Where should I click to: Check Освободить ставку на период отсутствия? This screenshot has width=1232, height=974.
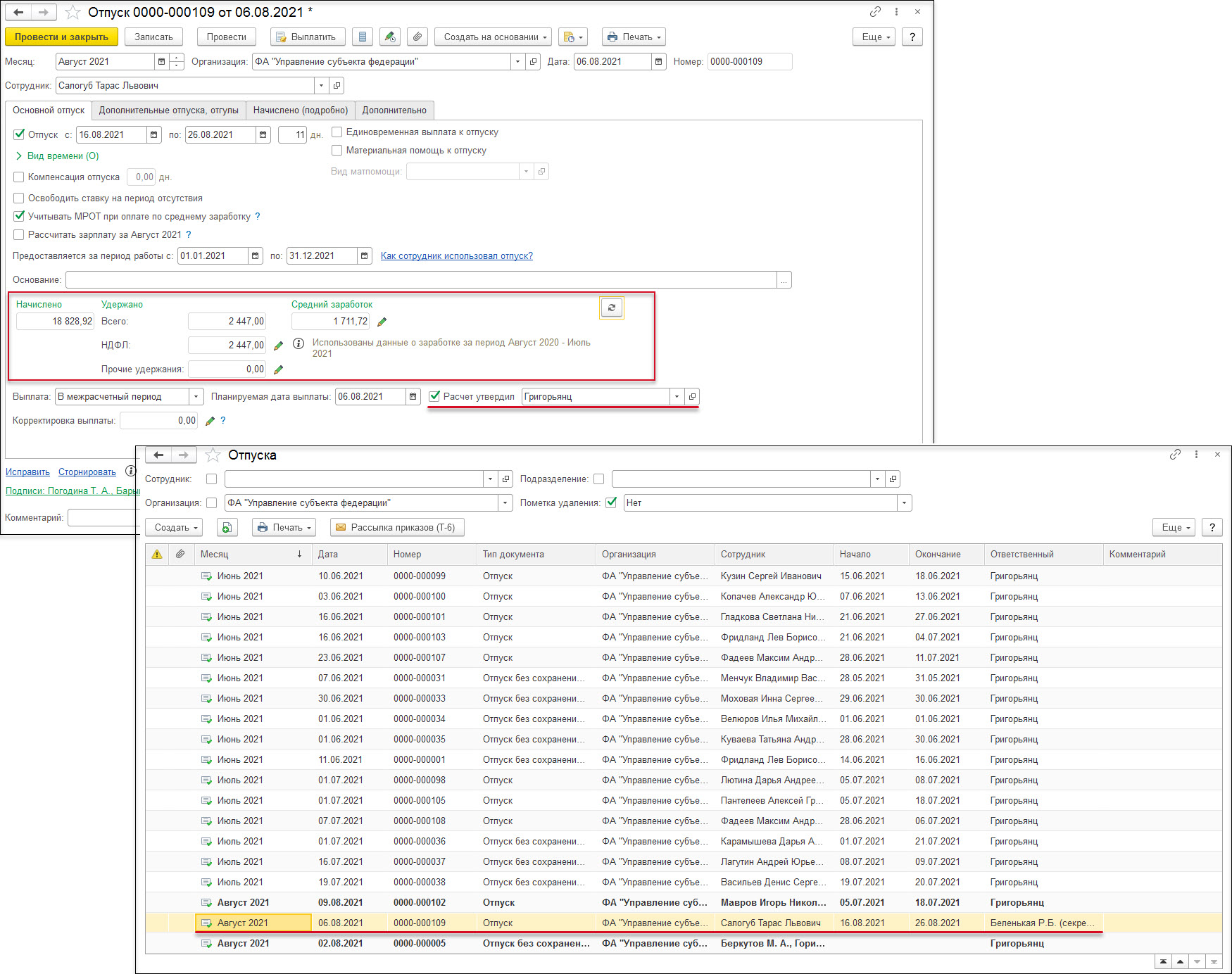point(19,198)
